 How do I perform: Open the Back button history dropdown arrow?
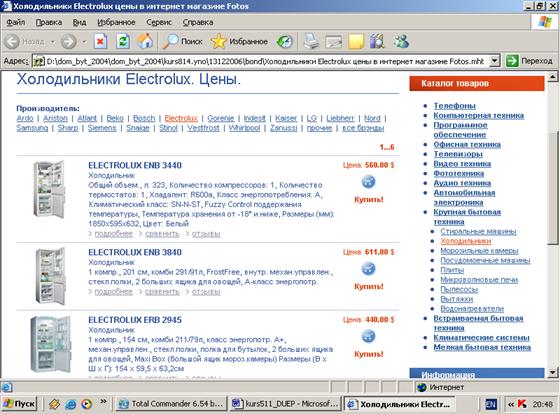pos(52,42)
